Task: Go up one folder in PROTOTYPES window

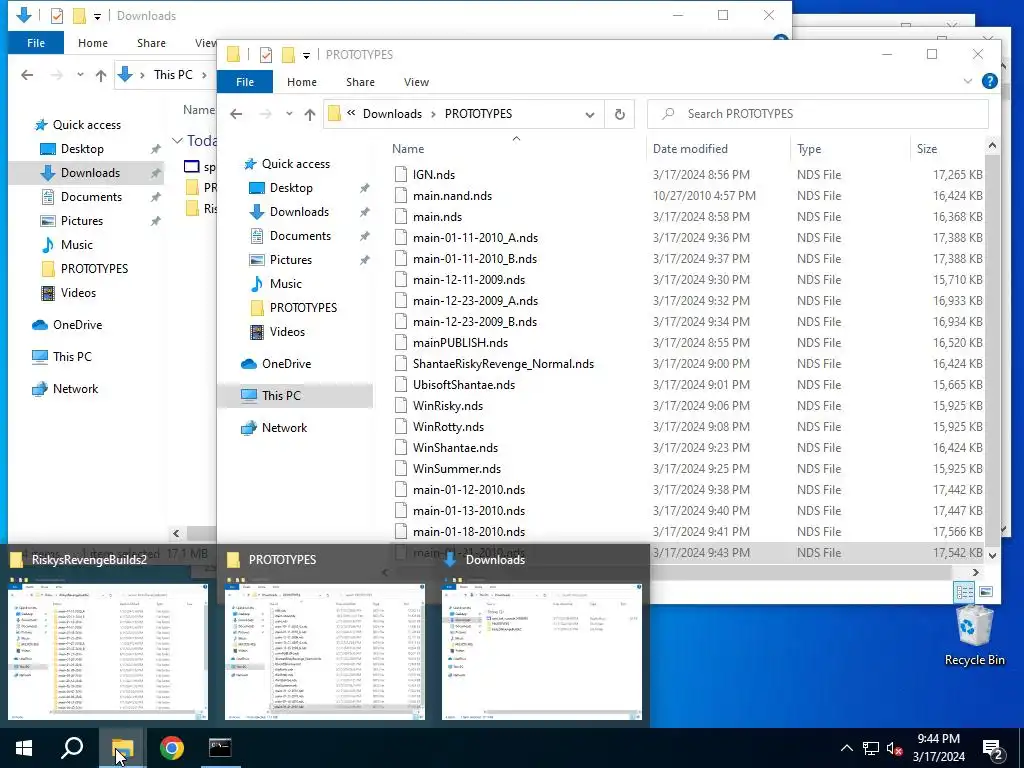Action: 310,114
